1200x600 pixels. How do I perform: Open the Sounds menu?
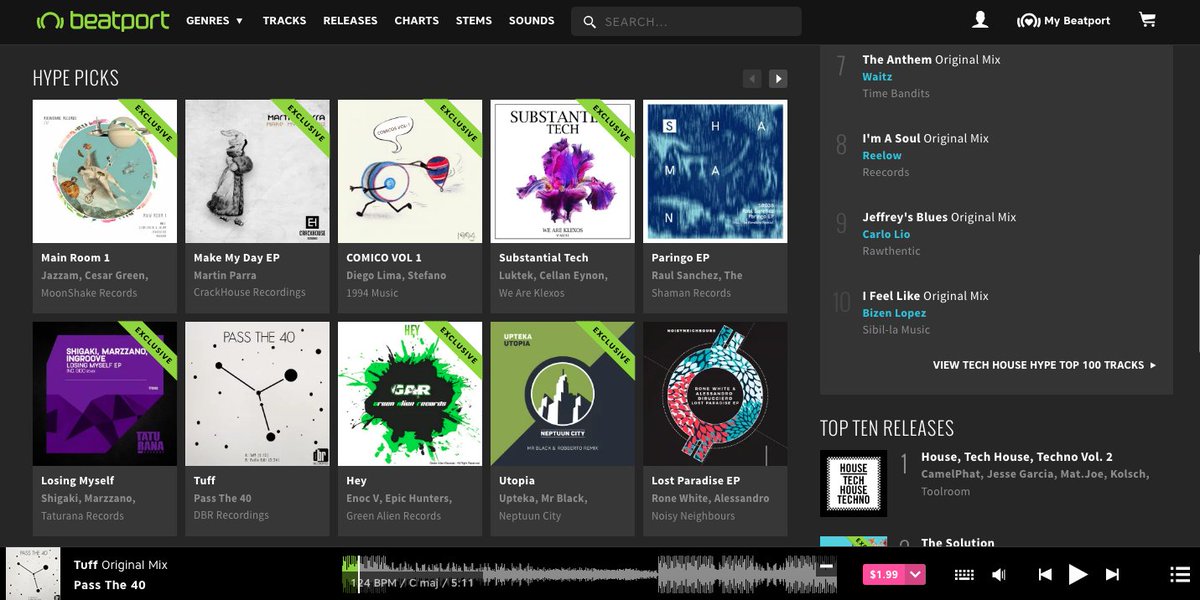click(531, 20)
